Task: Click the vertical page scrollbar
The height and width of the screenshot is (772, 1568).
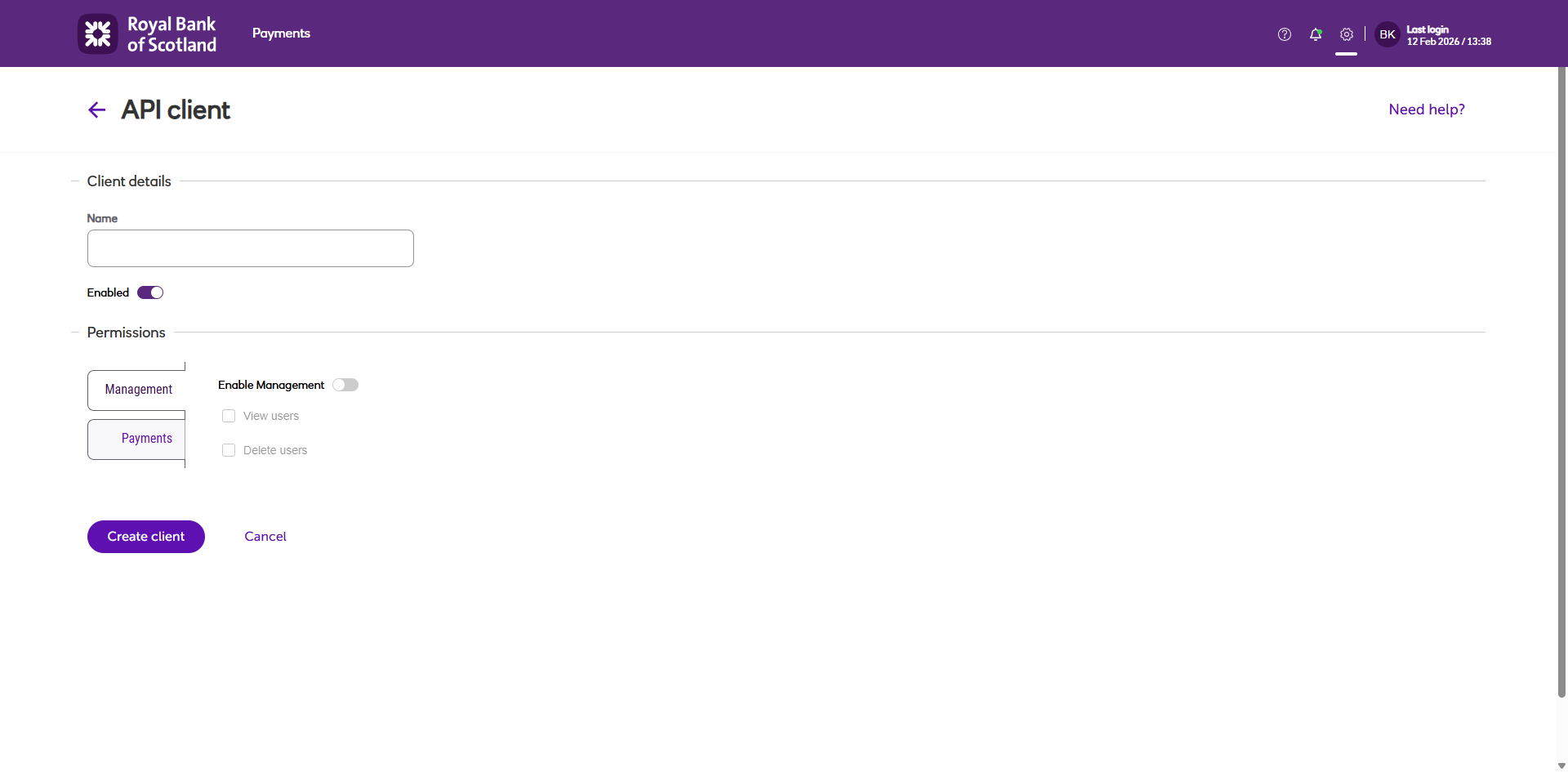Action: (x=1561, y=384)
